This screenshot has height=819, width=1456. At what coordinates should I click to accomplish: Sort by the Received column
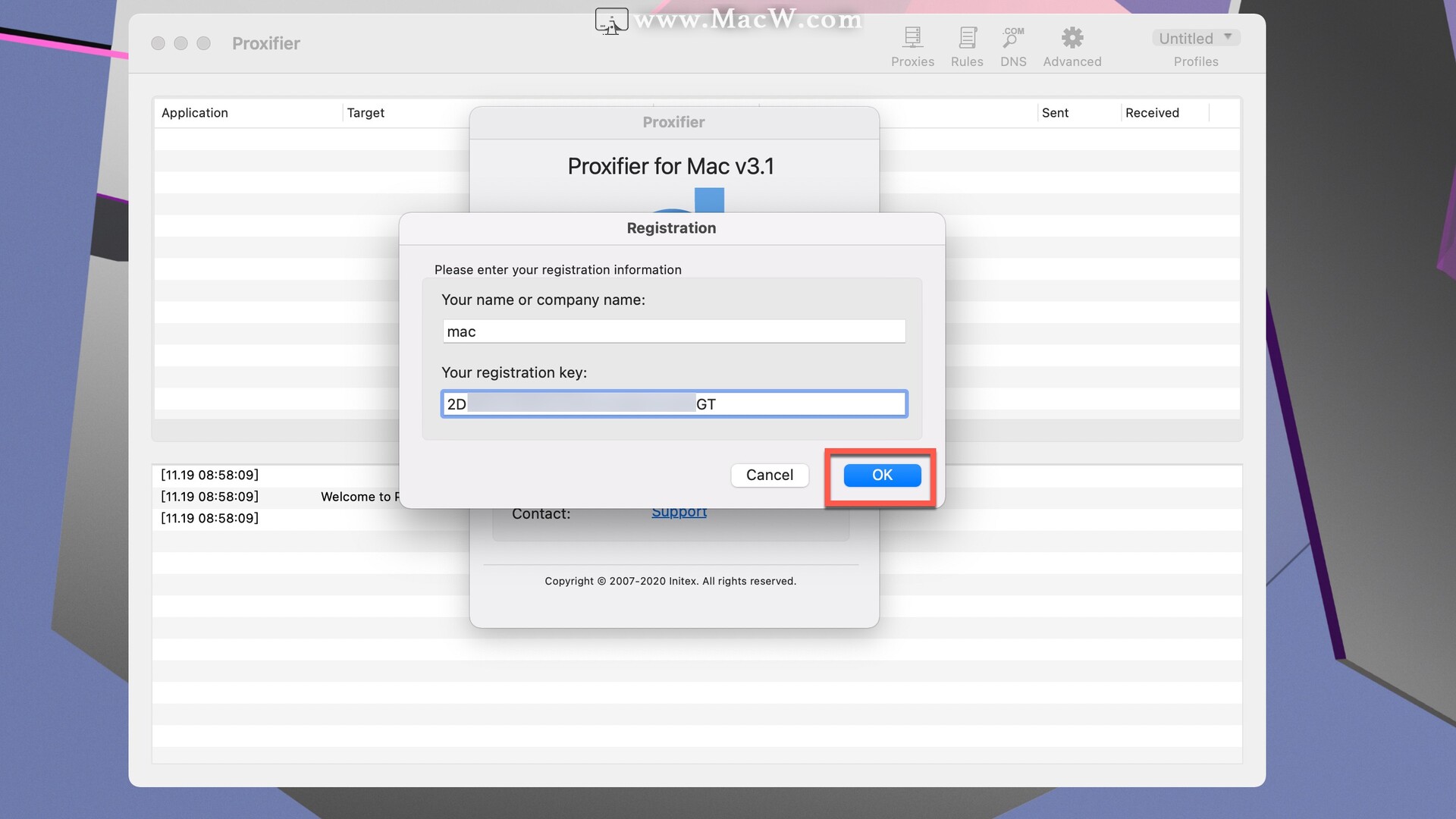coord(1152,112)
